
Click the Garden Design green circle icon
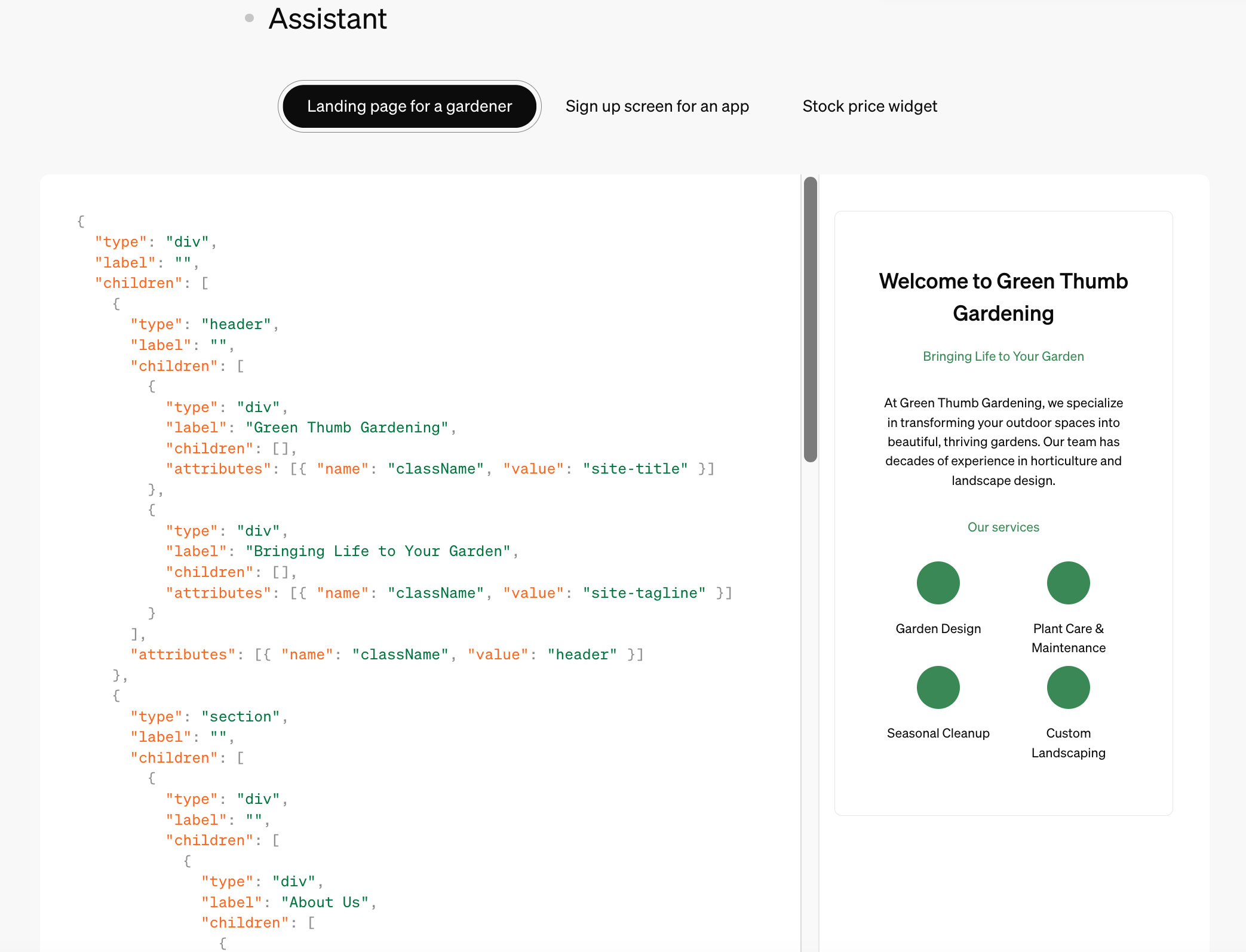click(938, 583)
